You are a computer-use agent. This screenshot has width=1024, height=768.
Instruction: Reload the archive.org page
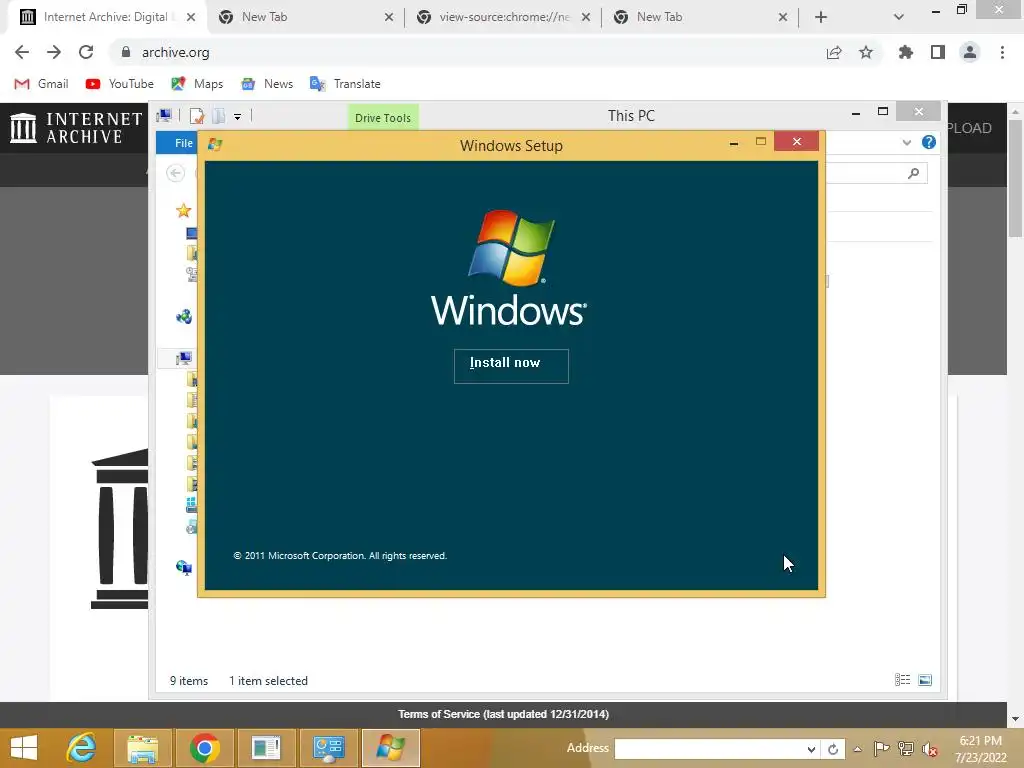(x=86, y=52)
